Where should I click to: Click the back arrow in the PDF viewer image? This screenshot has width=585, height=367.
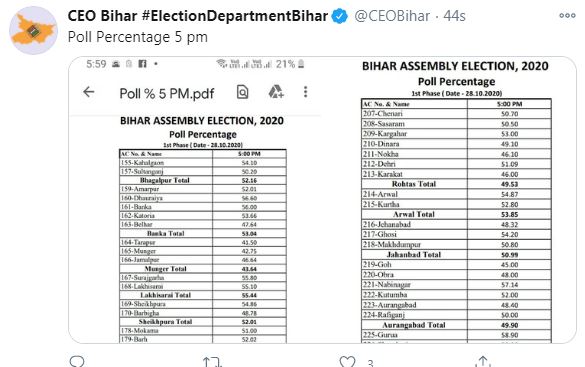pyautogui.click(x=89, y=92)
